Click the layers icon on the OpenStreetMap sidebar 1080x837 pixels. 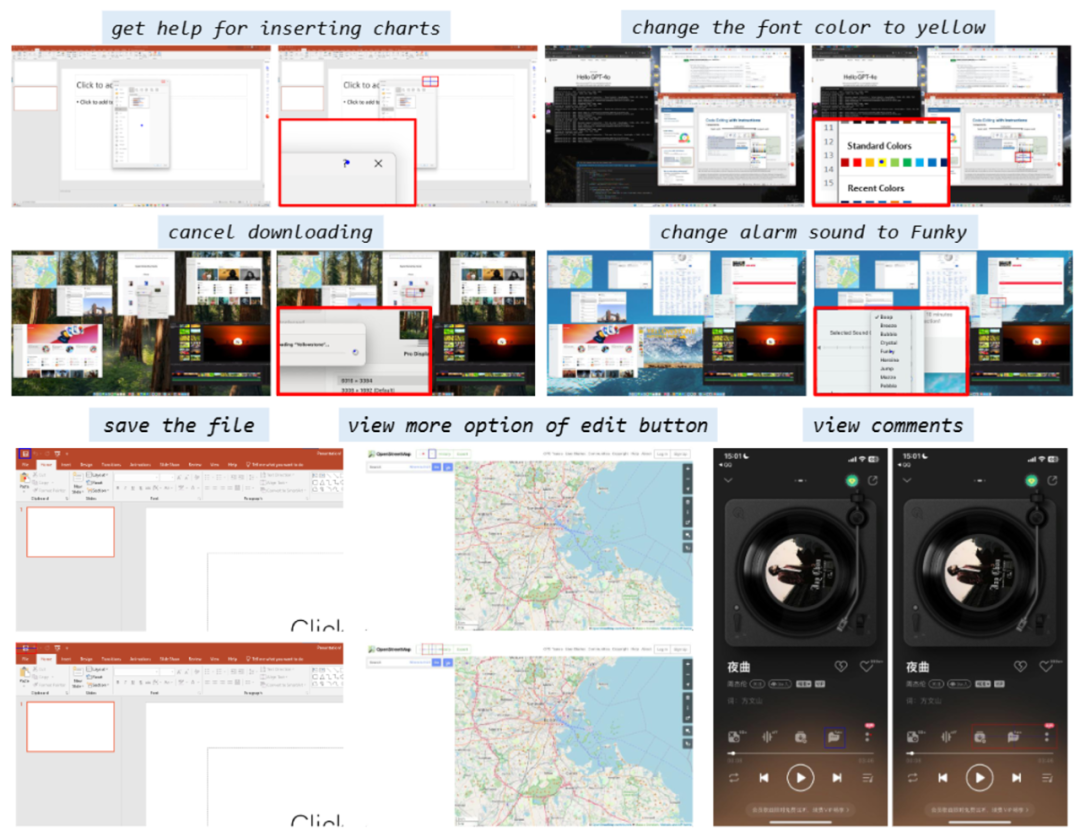[x=688, y=501]
